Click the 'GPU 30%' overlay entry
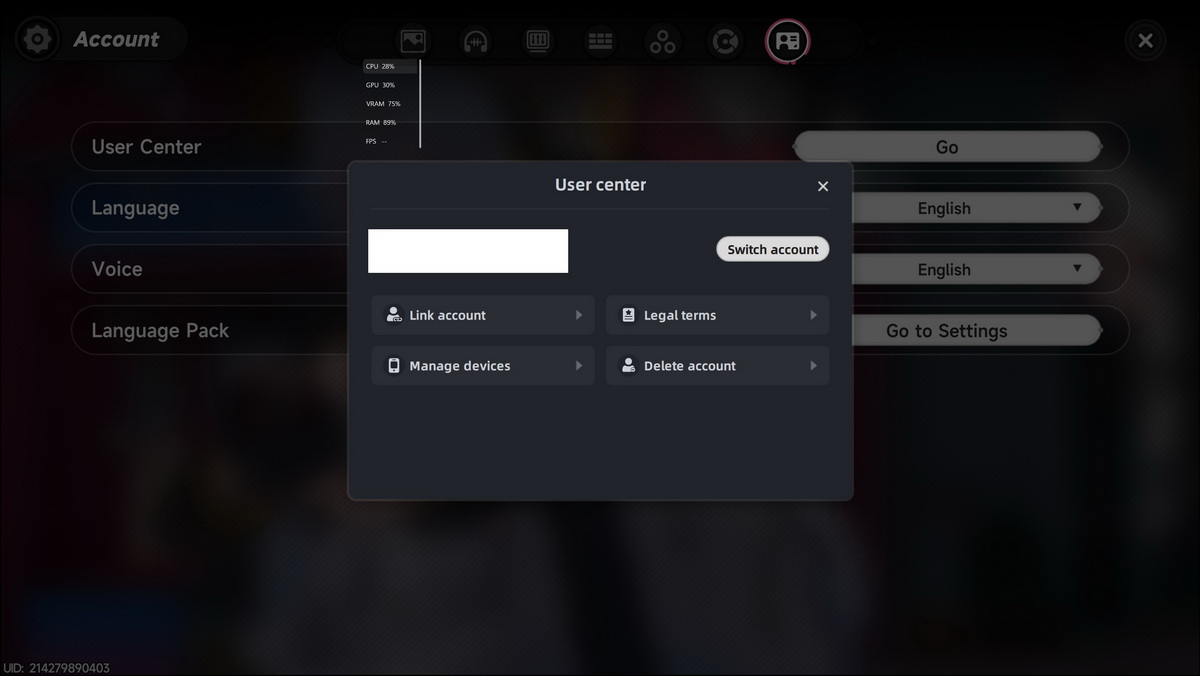1200x676 pixels. click(x=380, y=85)
